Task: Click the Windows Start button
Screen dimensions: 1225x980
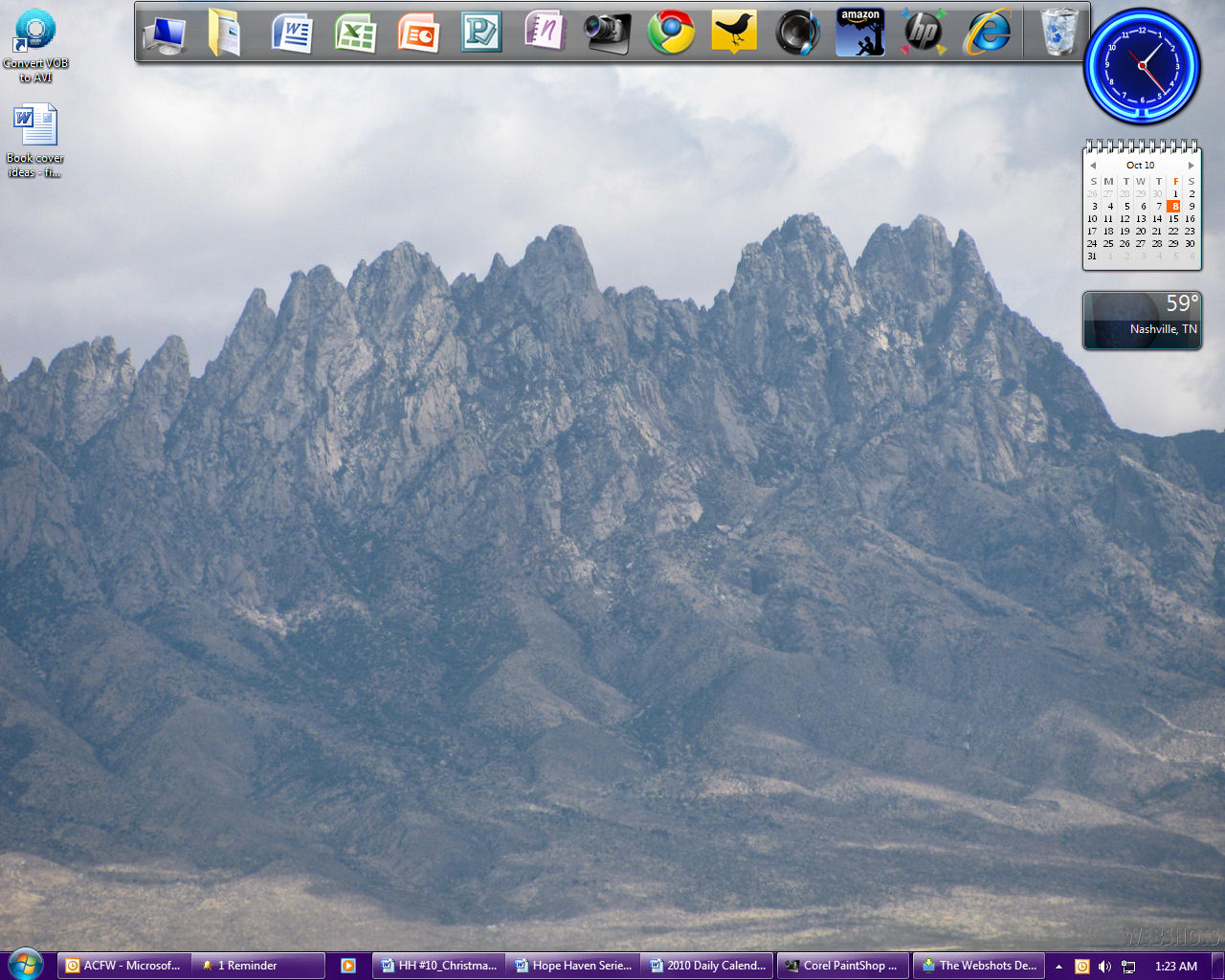Action: (x=25, y=965)
